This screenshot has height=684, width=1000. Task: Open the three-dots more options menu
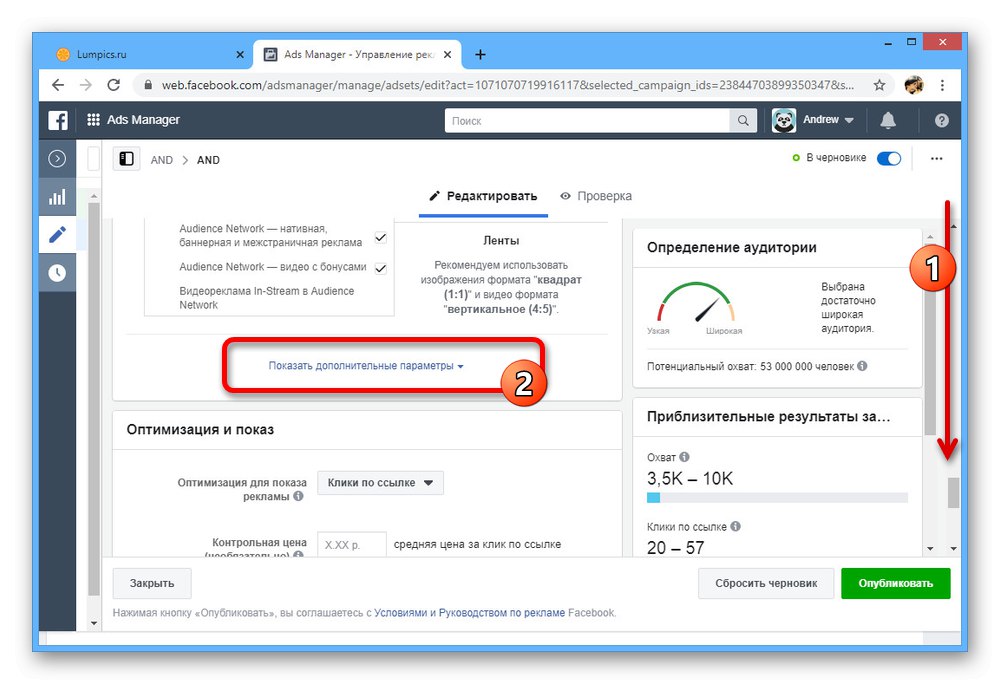tap(936, 159)
